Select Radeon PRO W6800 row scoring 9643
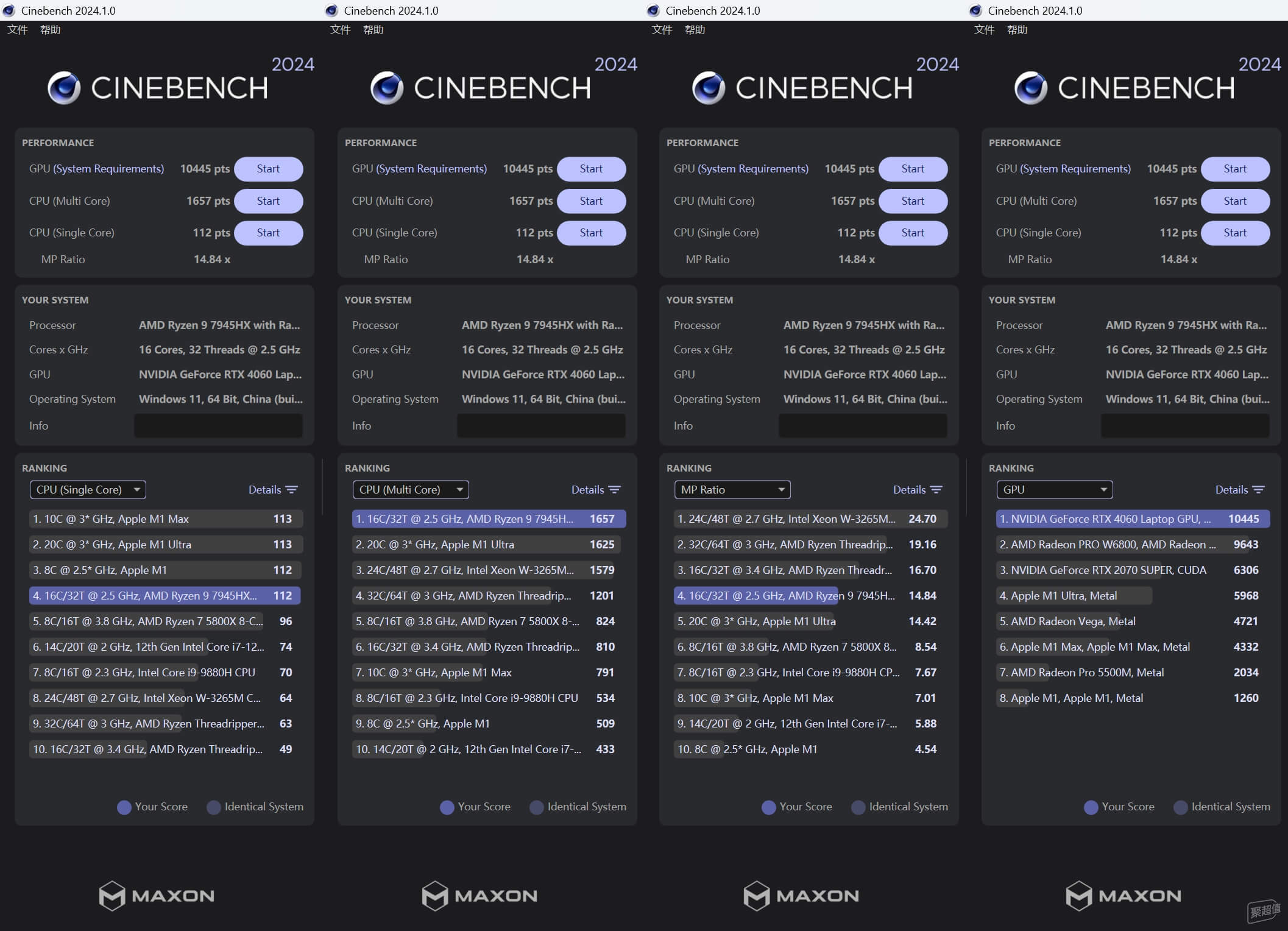1288x931 pixels. (1133, 545)
